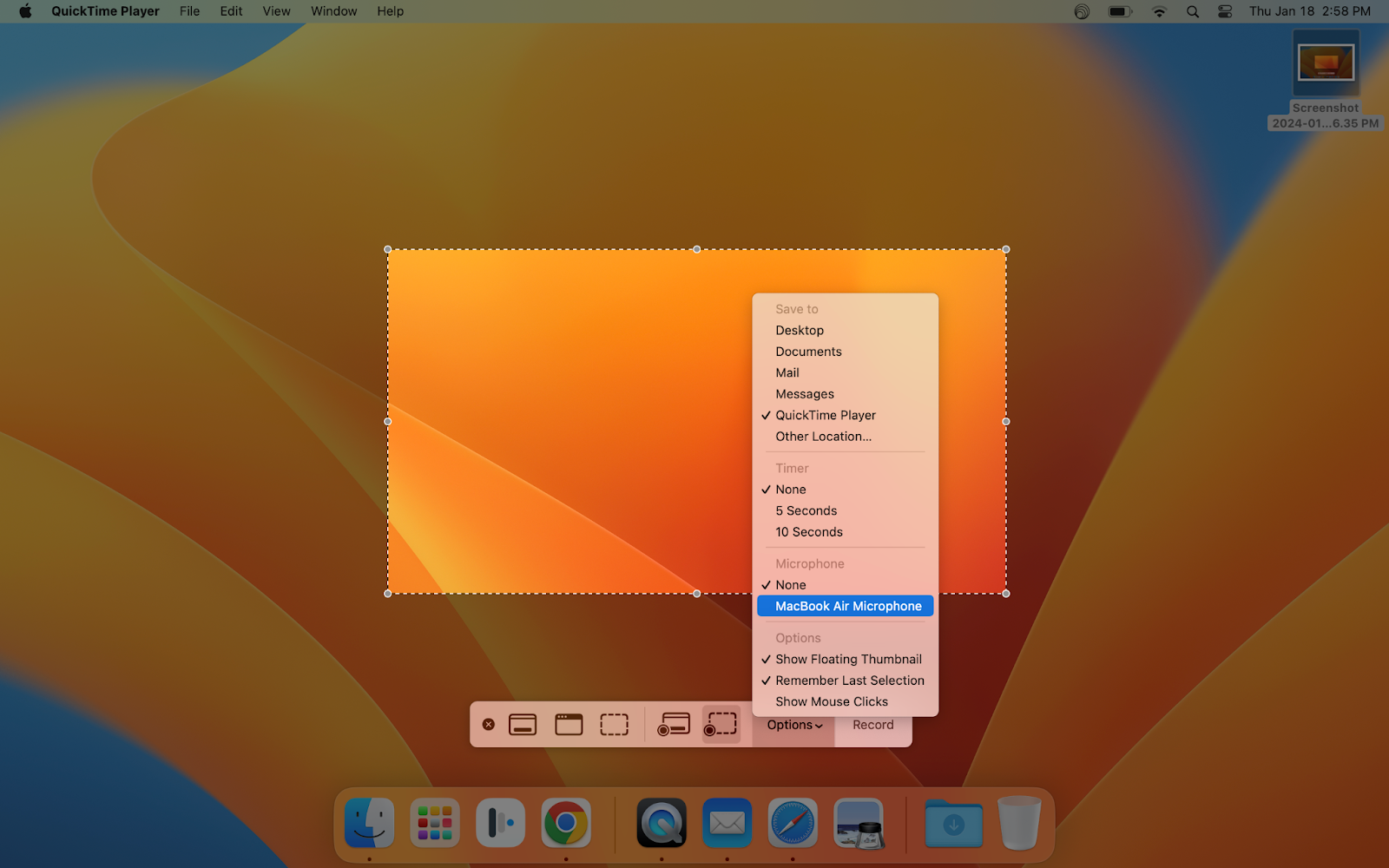Open the View menu
Screen dimensions: 1389x868
276,11
